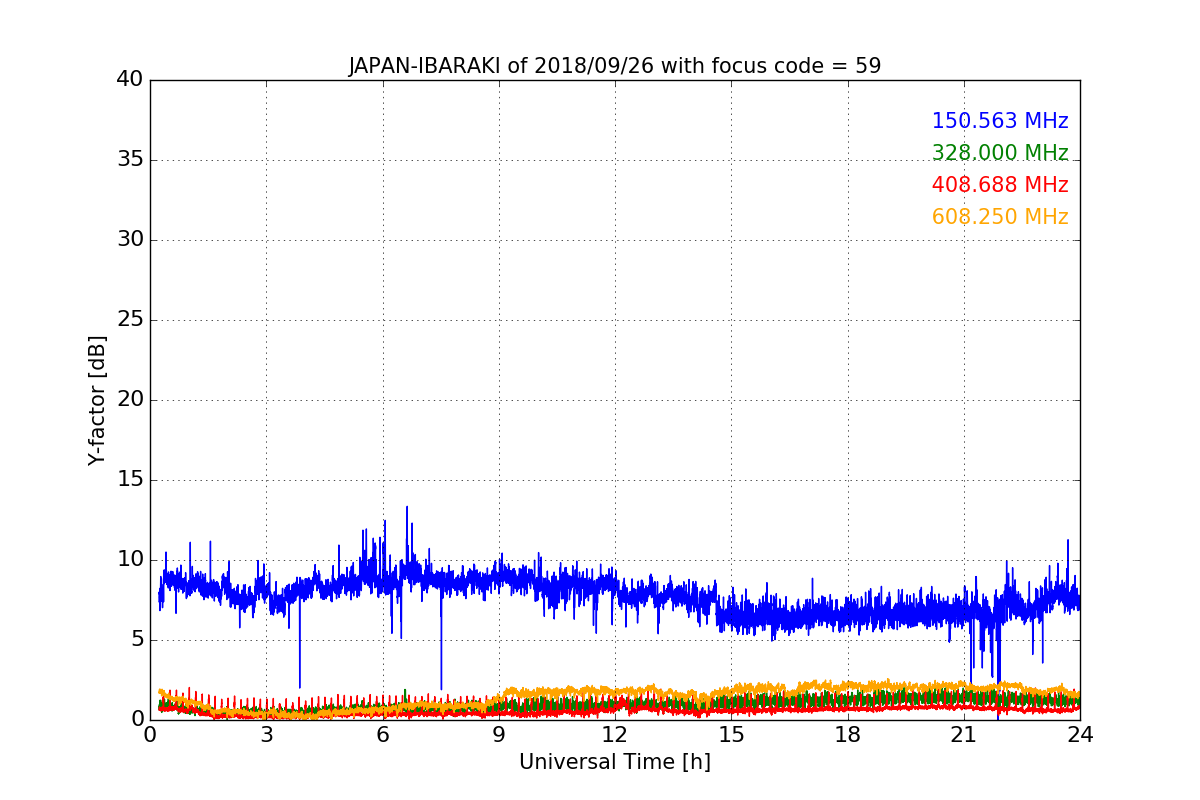The width and height of the screenshot is (1200, 800).
Task: Click x-axis tick label 21
Action: coord(964,735)
